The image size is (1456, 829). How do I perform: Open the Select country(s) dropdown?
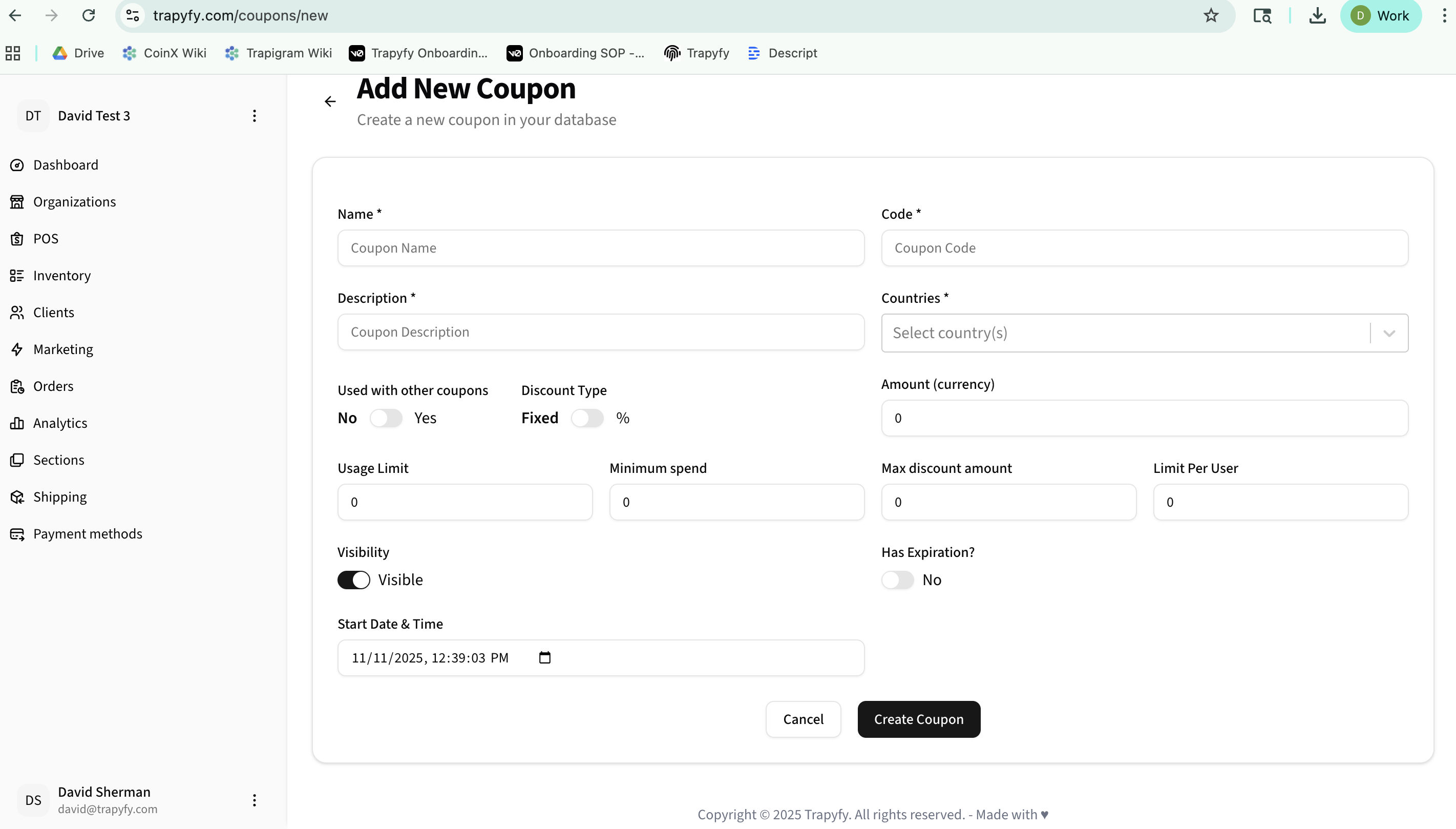1145,333
